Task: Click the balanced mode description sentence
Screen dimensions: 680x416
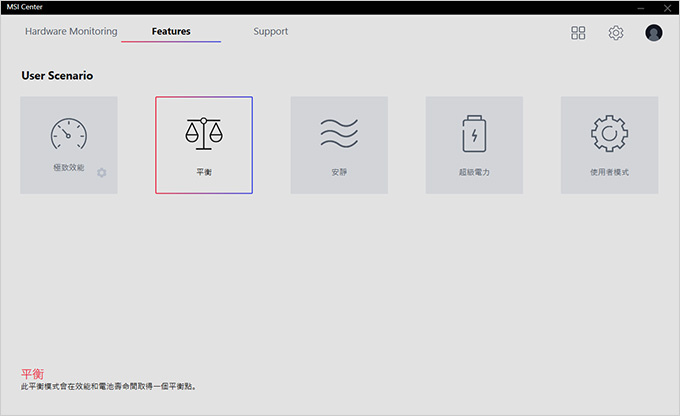Action: (108, 386)
